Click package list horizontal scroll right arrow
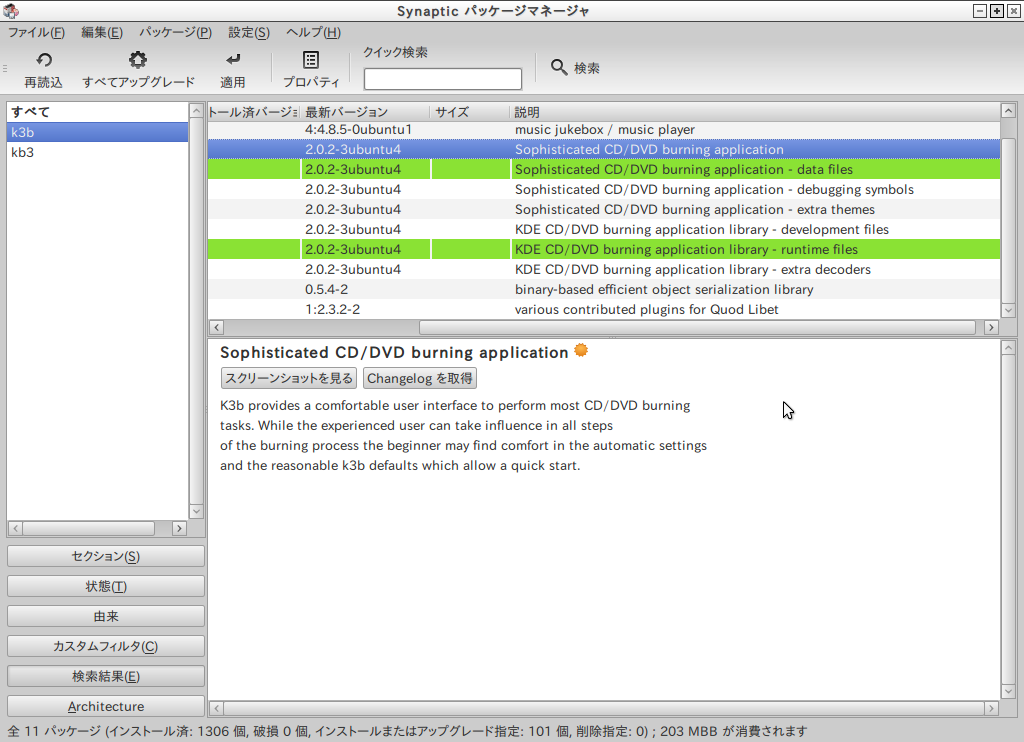This screenshot has height=742, width=1024. (991, 327)
